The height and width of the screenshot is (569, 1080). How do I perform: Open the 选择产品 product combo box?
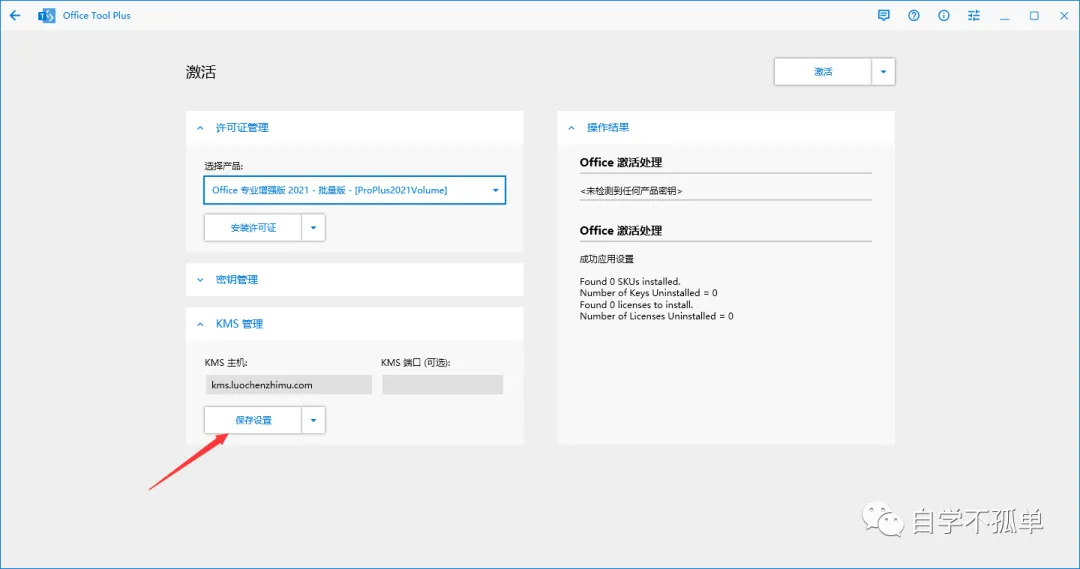[x=355, y=190]
